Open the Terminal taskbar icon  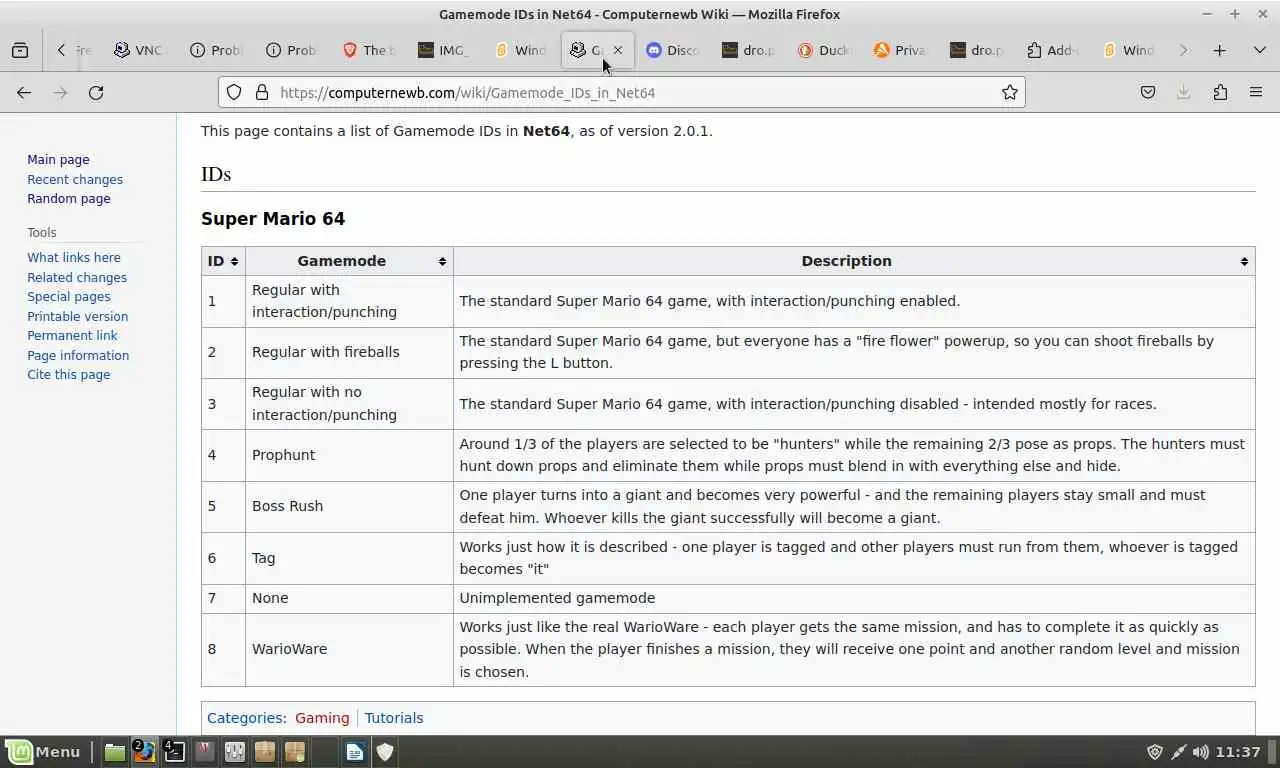[175, 752]
